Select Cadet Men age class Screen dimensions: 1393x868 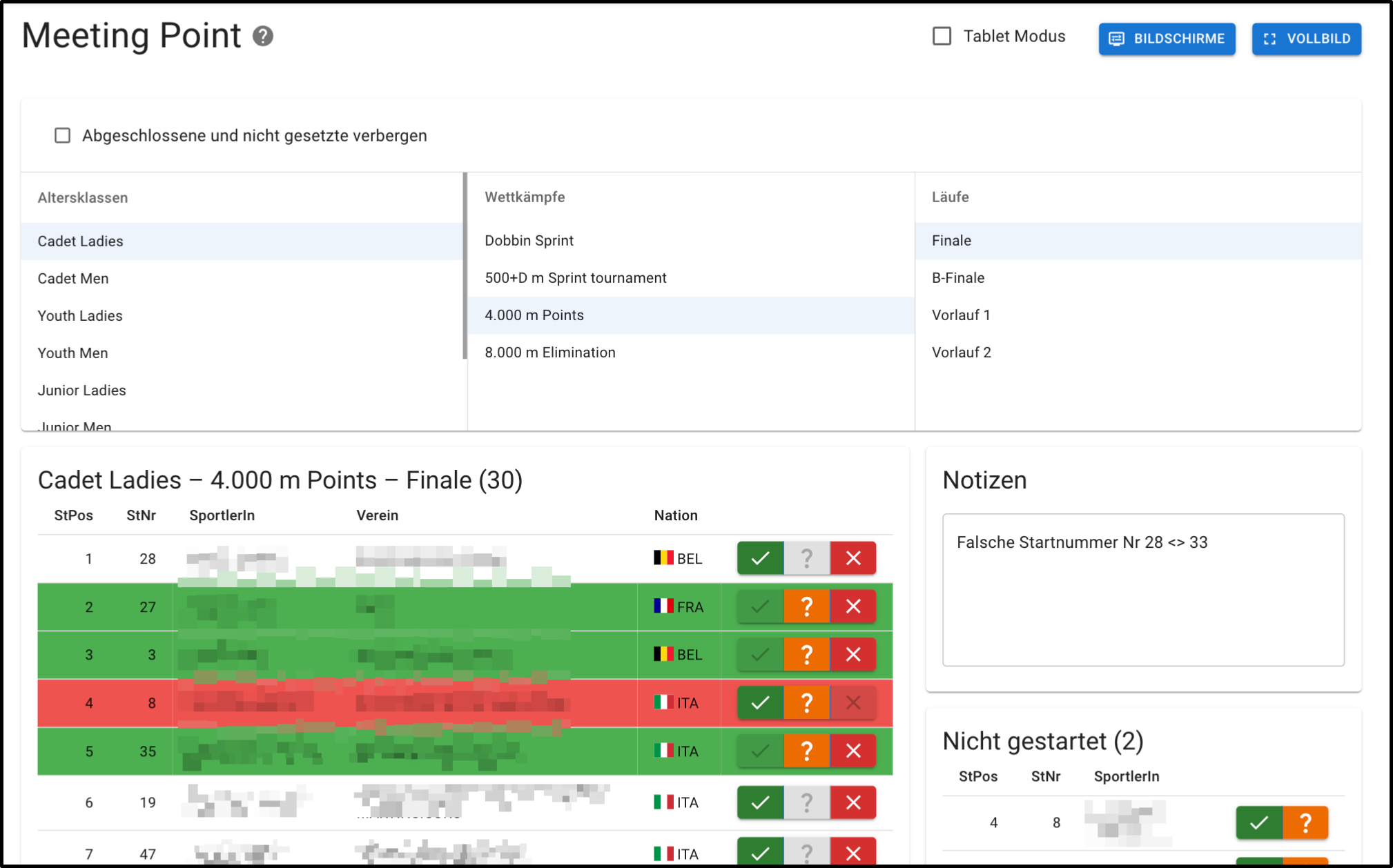click(243, 278)
